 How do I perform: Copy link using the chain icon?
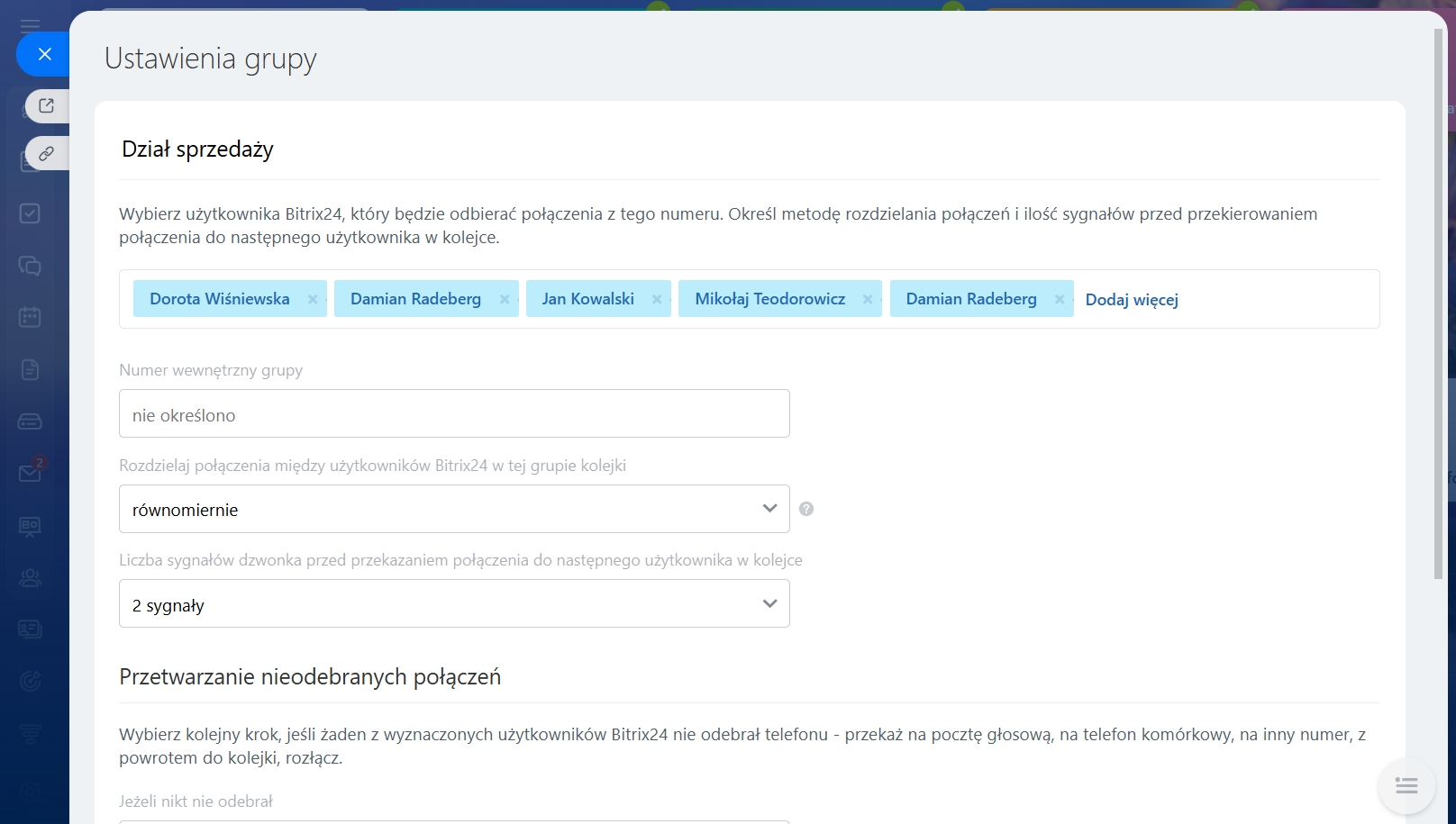(47, 153)
